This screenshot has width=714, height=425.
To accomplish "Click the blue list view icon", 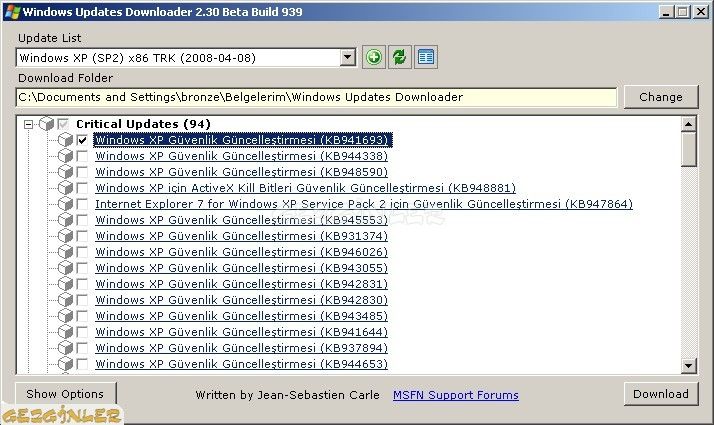I will coord(426,57).
